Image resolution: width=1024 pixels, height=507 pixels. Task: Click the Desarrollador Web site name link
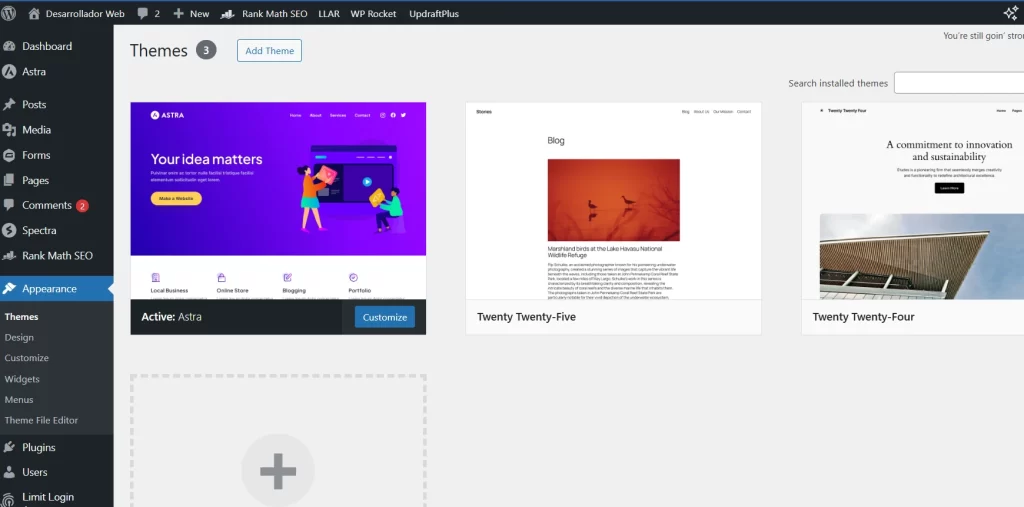[85, 13]
